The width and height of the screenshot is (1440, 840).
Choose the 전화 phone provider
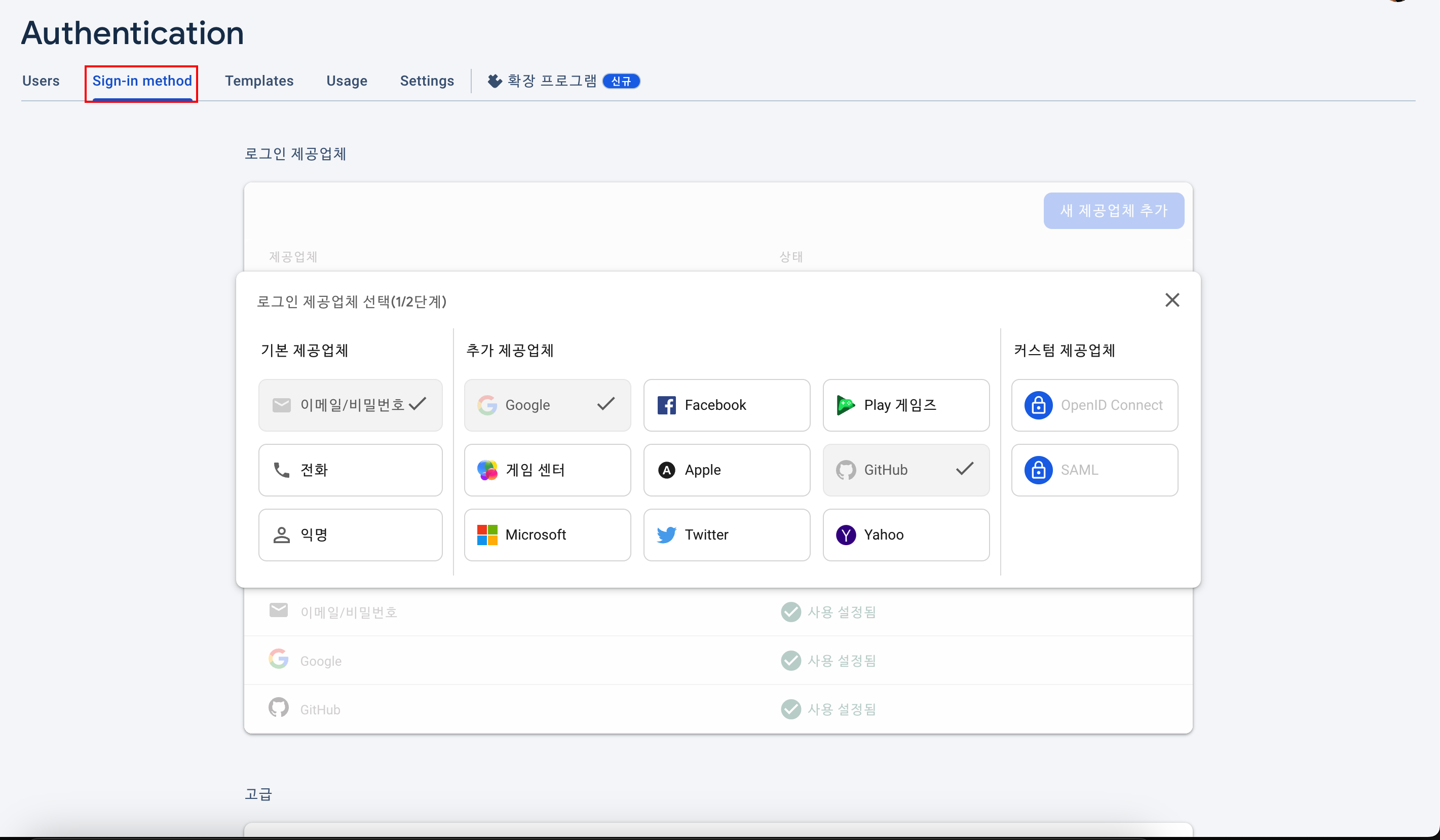coord(350,470)
